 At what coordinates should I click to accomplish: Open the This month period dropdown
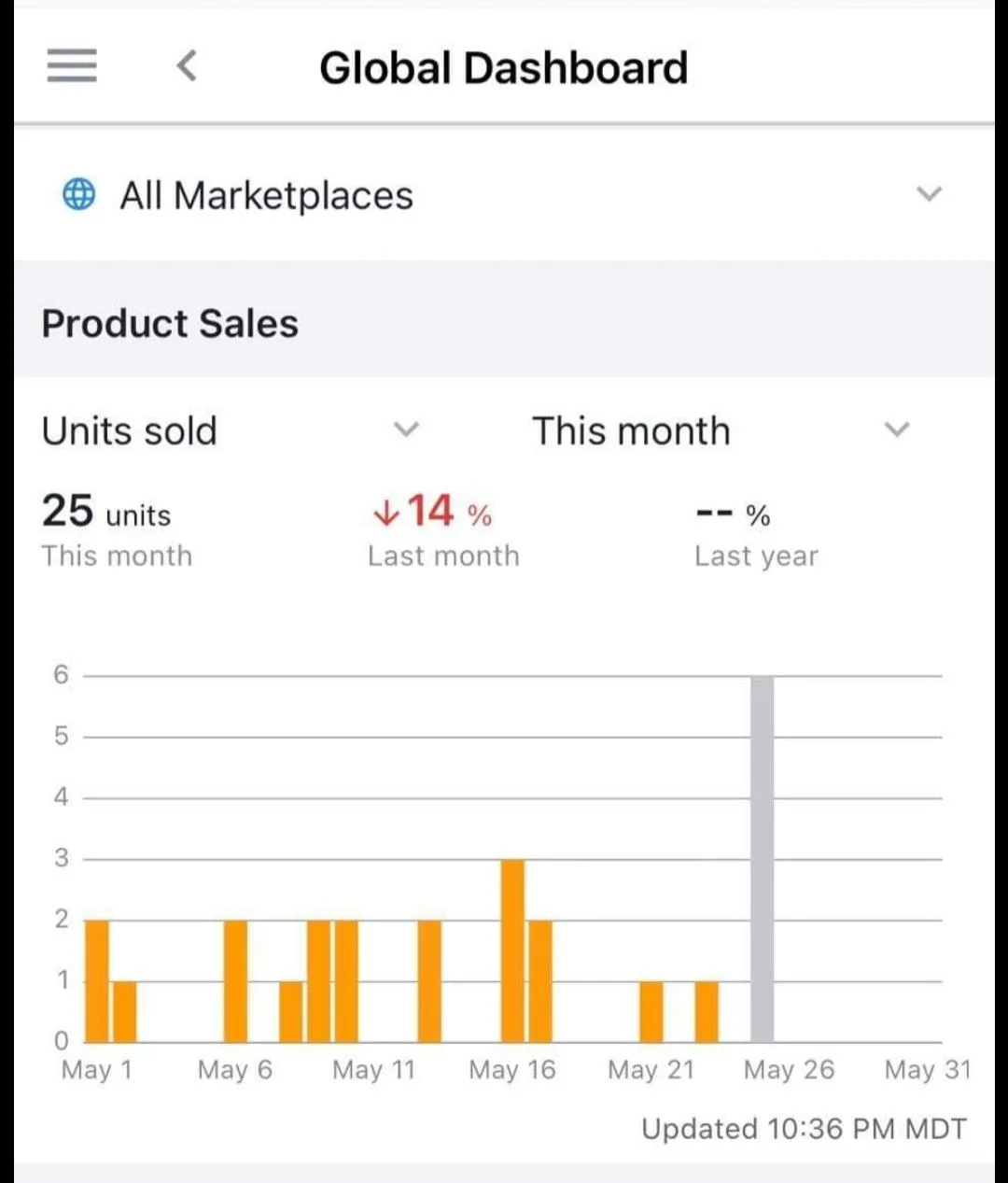click(x=896, y=430)
